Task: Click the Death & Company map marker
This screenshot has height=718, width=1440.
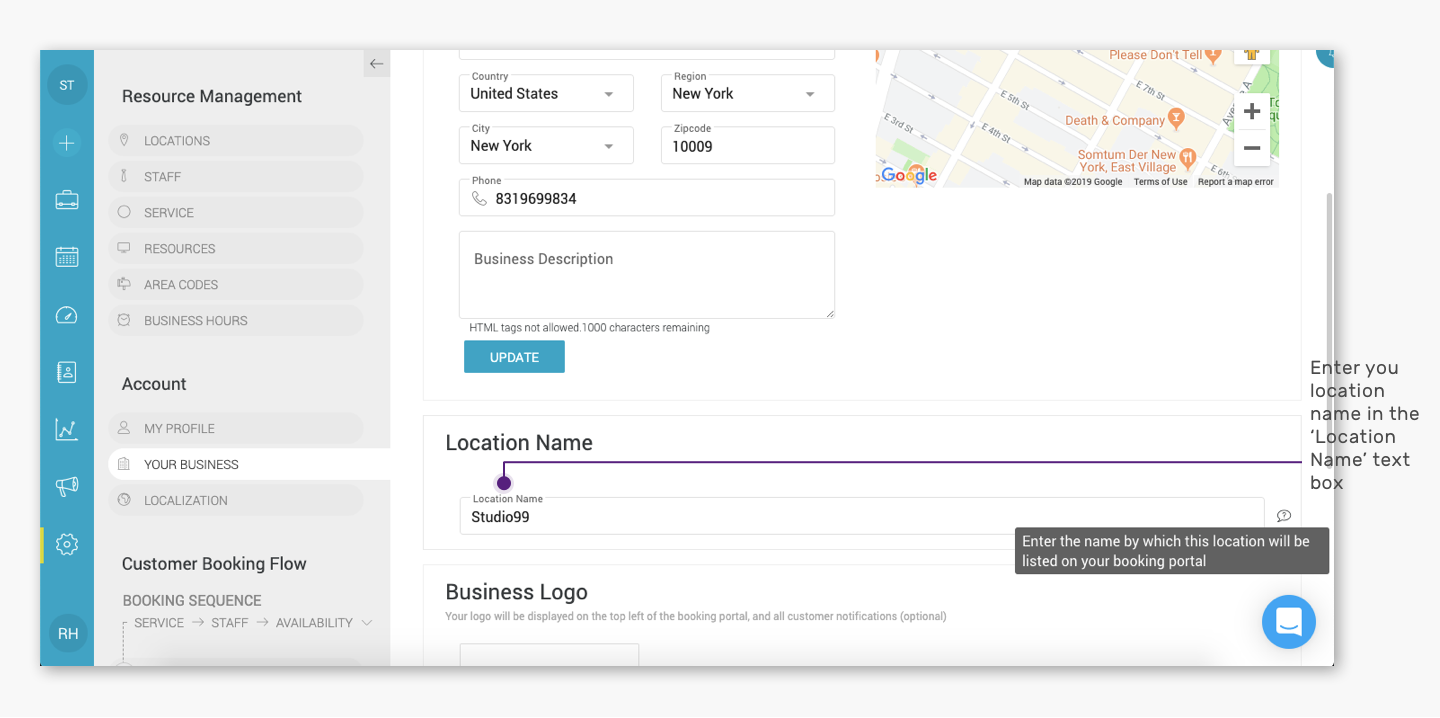Action: (1176, 118)
